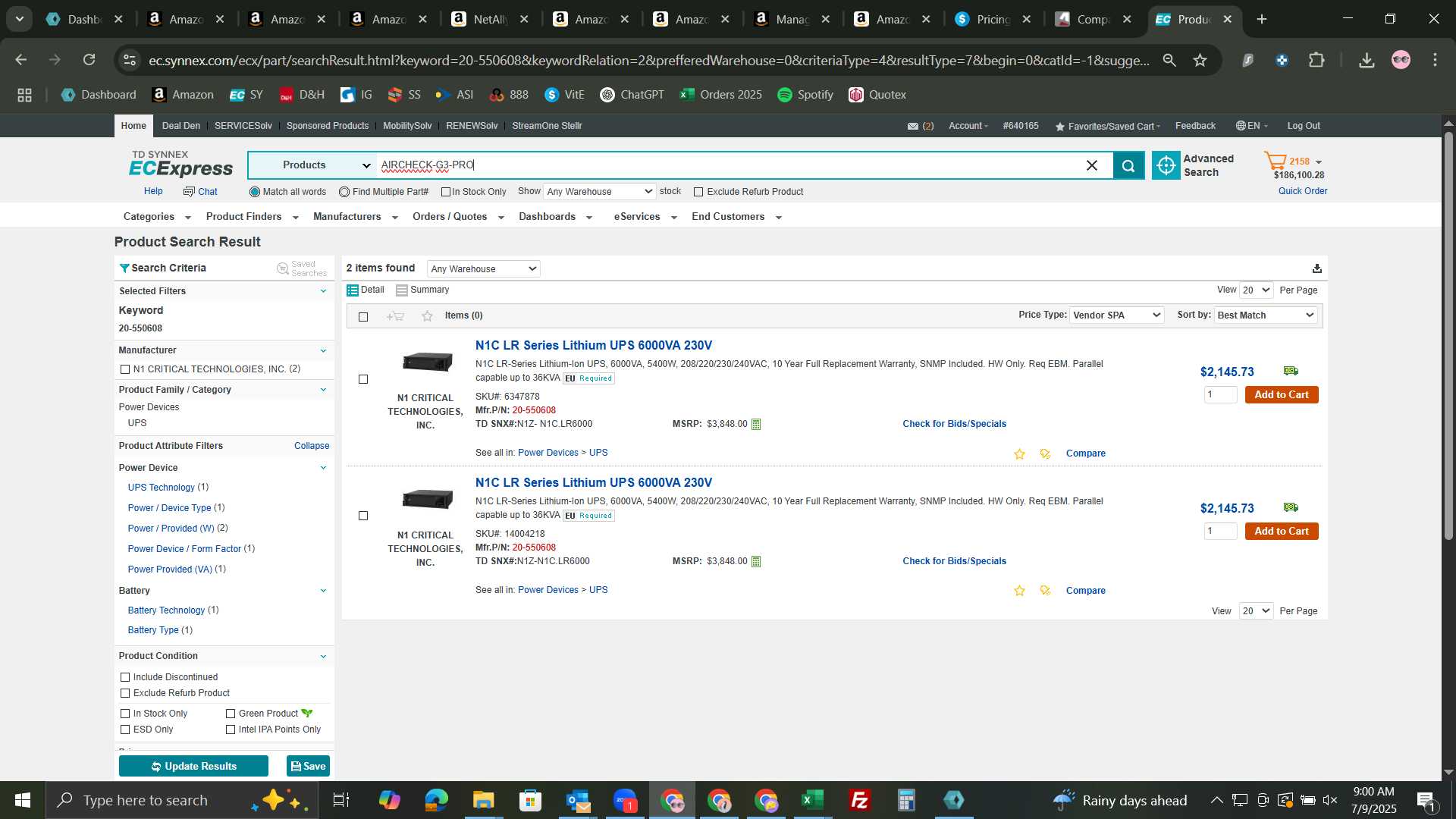This screenshot has height=819, width=1456.
Task: Enable Include Discontinued checkbox
Action: pyautogui.click(x=125, y=677)
